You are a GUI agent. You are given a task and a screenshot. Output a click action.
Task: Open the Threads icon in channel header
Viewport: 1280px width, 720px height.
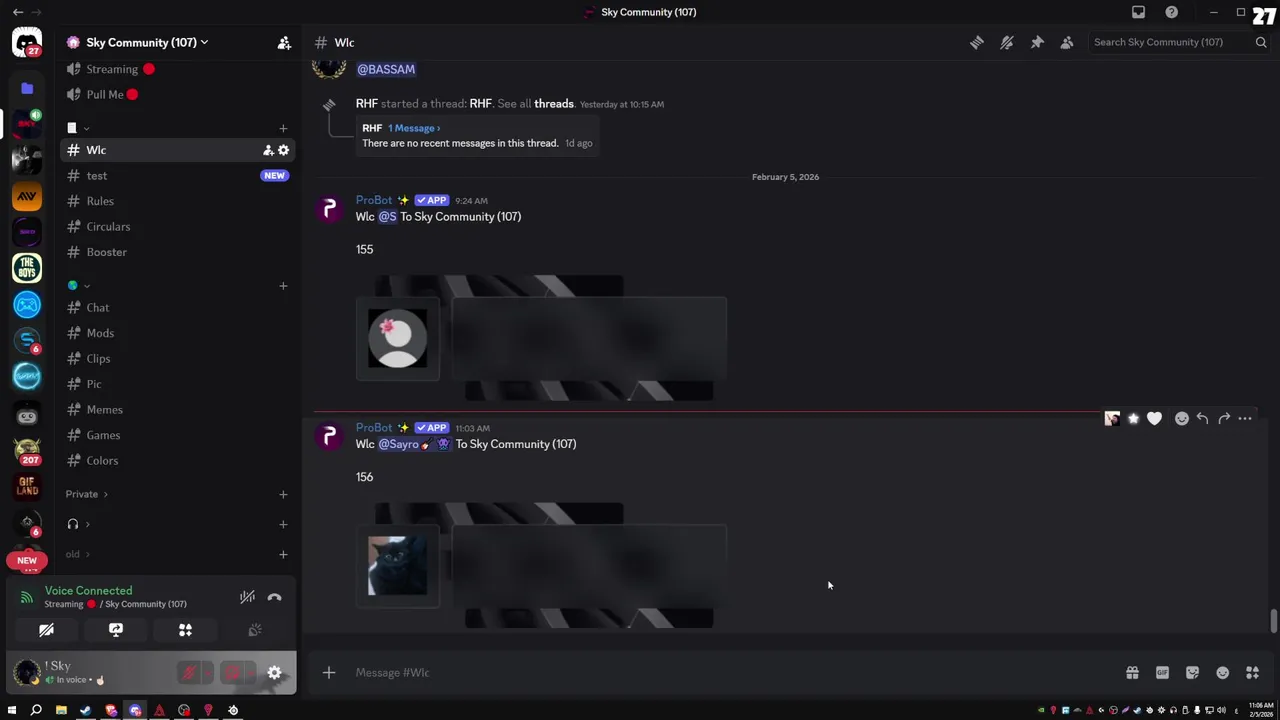point(977,42)
